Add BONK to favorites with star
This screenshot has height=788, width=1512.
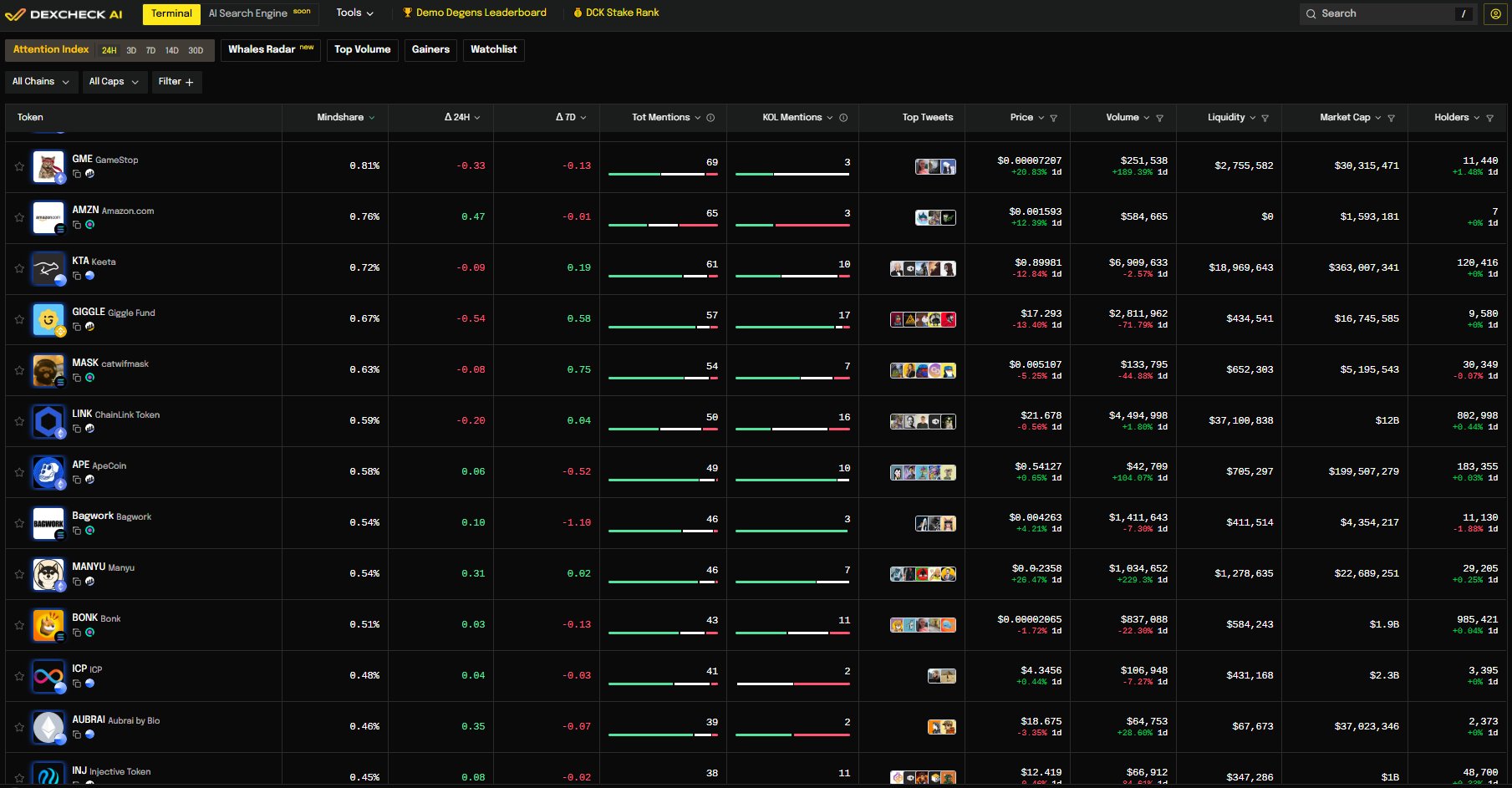19,625
